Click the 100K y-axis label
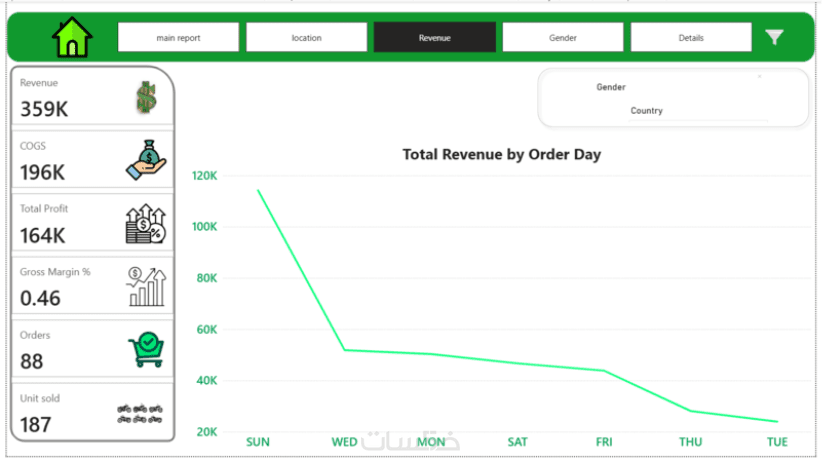The height and width of the screenshot is (460, 822). point(204,227)
